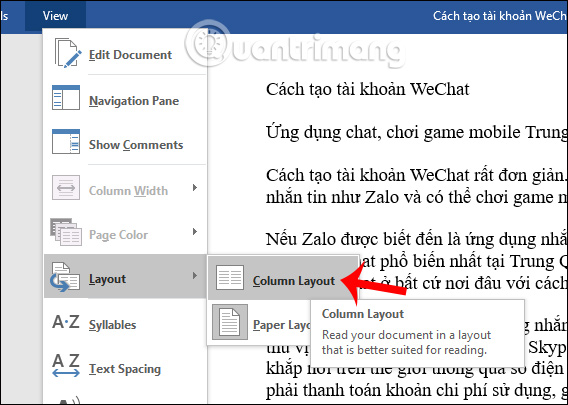Click the Page Color icon
The image size is (568, 405).
66,232
